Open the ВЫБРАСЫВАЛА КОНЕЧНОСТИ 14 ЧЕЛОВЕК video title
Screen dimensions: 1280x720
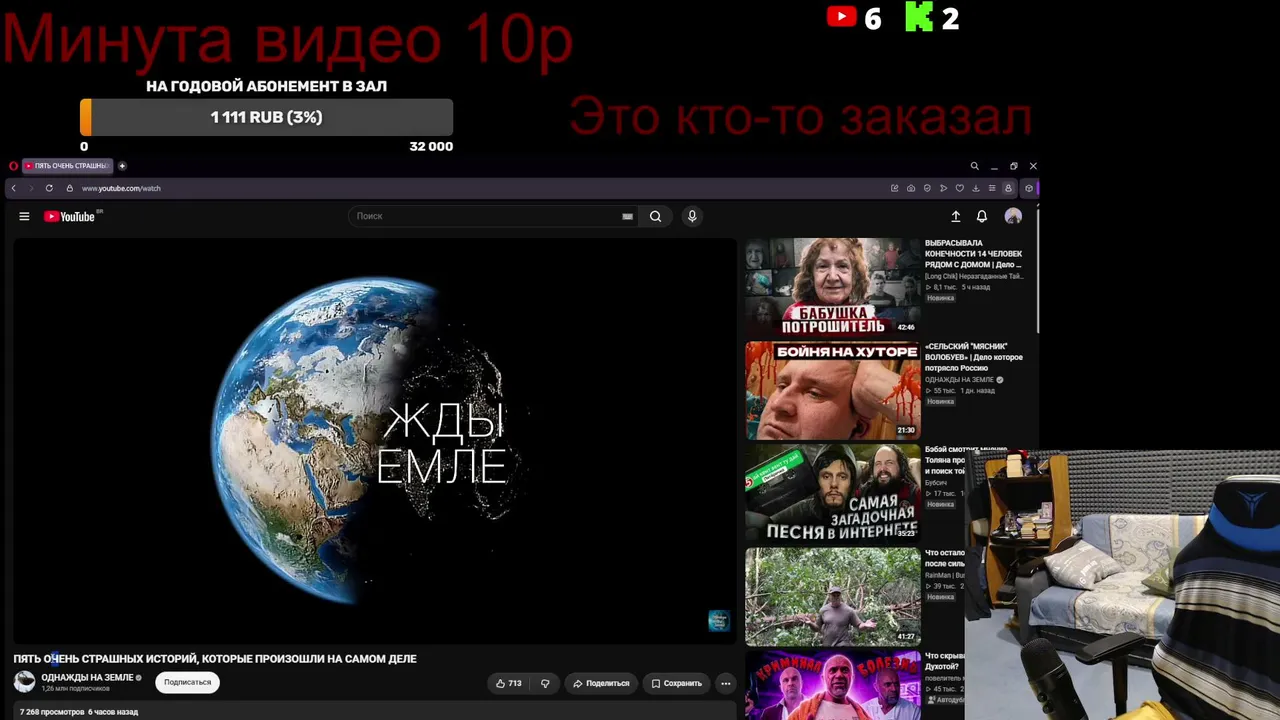coord(974,254)
